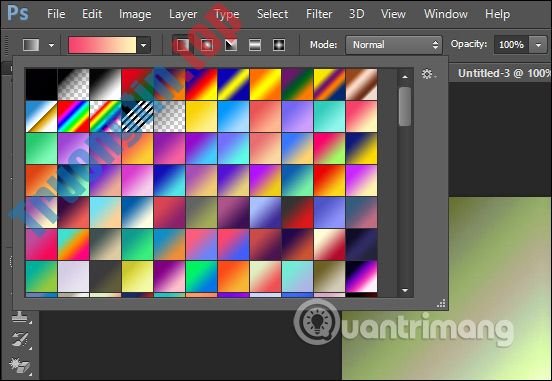Click the gradient picker scroll up arrow

[x=405, y=76]
